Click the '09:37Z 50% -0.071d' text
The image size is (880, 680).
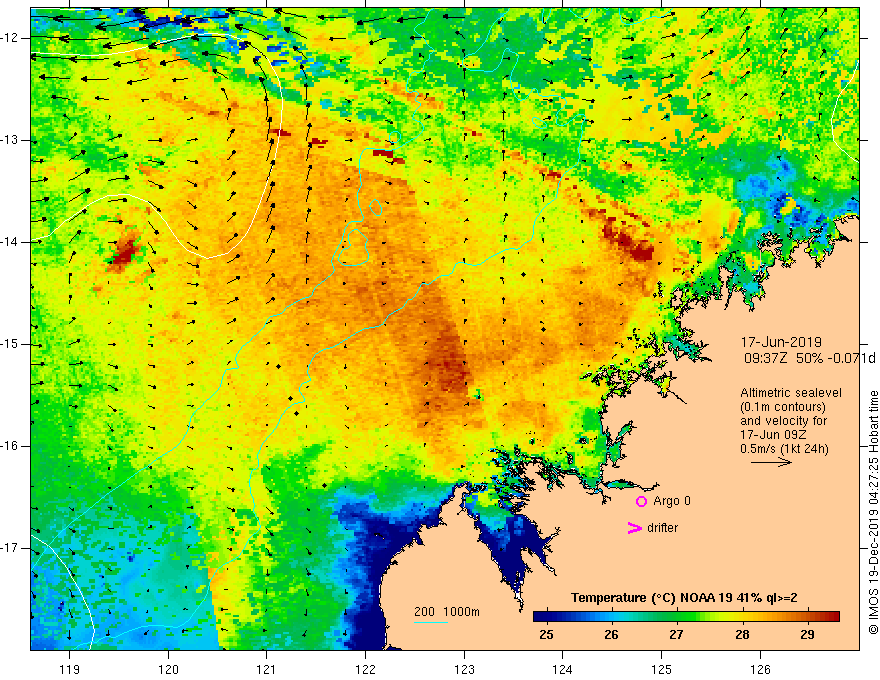[810, 358]
